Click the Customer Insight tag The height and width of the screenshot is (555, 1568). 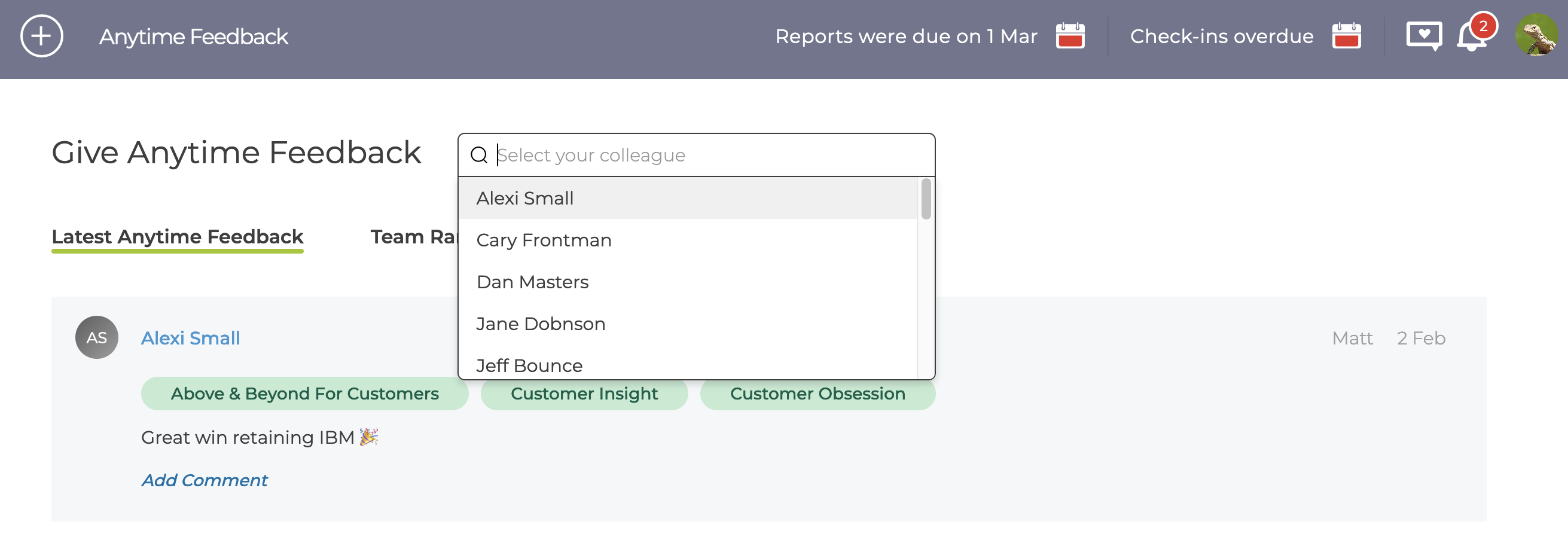584,394
